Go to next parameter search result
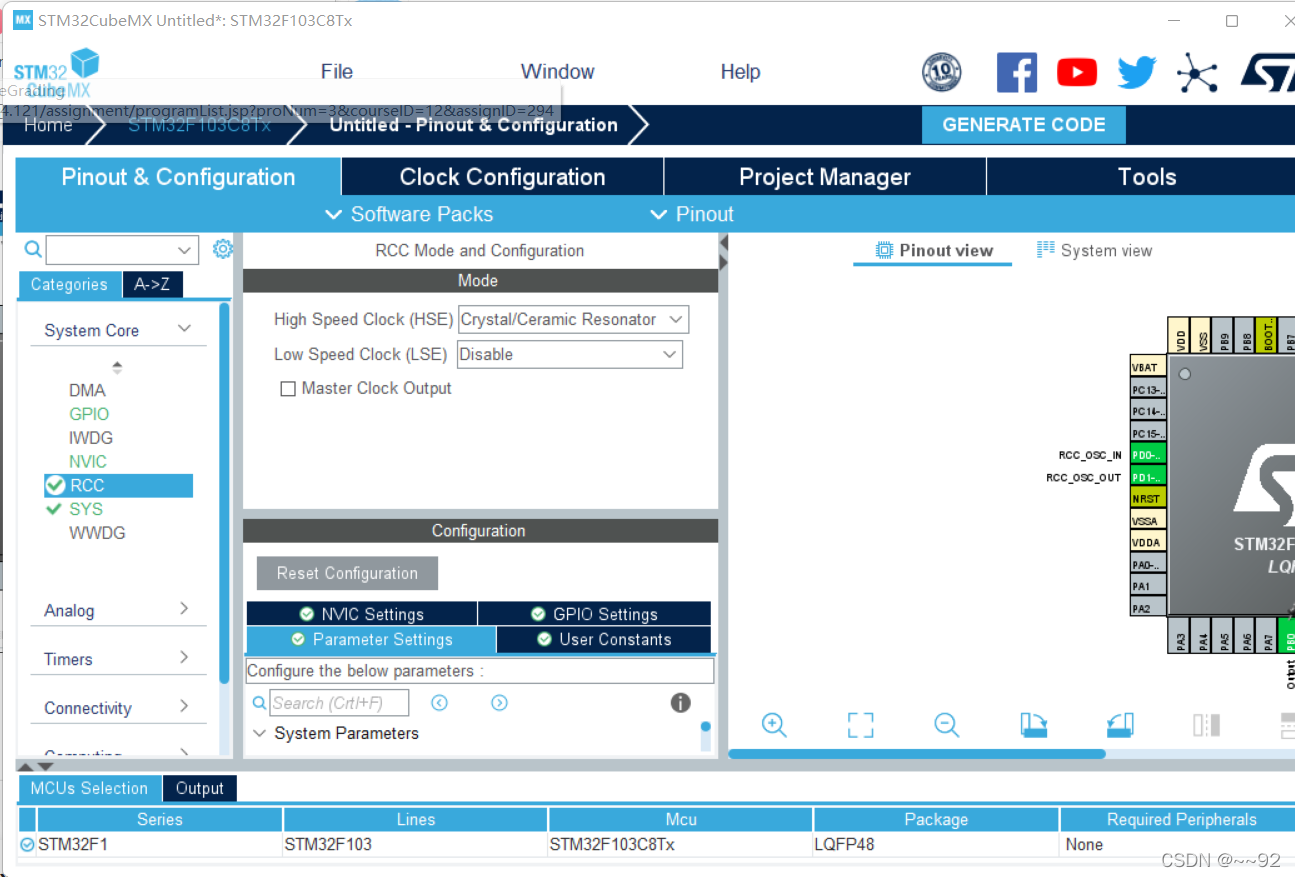The width and height of the screenshot is (1295, 877). [x=499, y=703]
